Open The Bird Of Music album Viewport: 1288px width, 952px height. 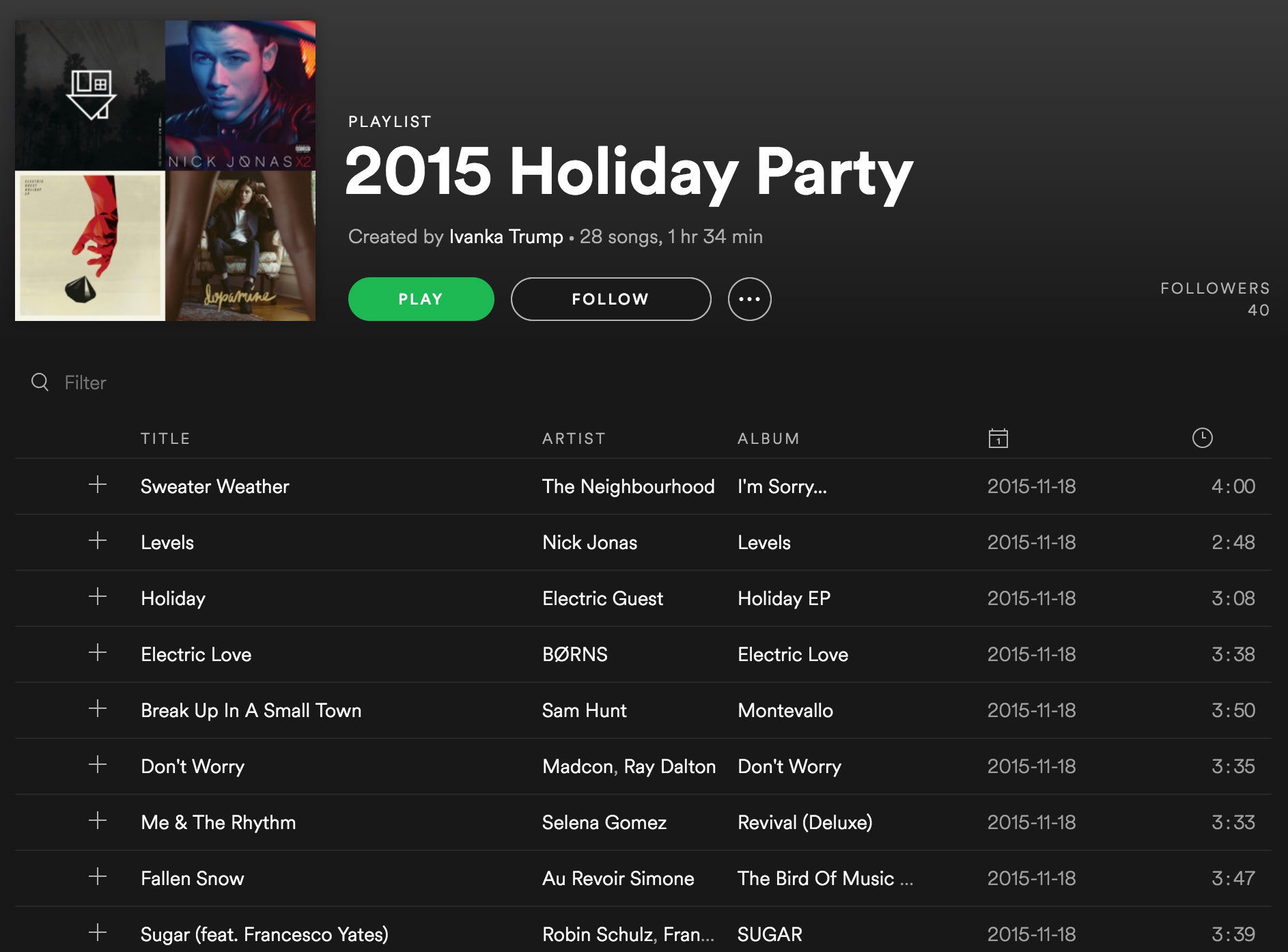[x=825, y=878]
